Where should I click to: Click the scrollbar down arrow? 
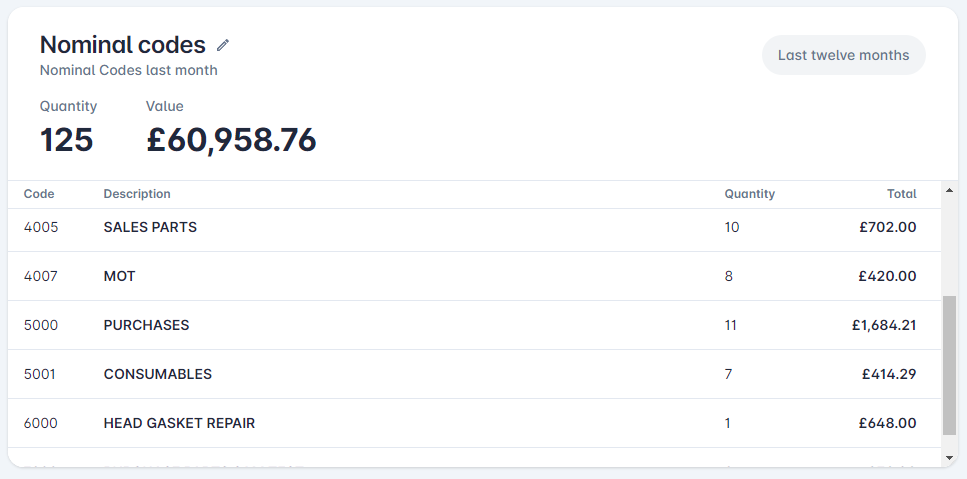coord(949,457)
